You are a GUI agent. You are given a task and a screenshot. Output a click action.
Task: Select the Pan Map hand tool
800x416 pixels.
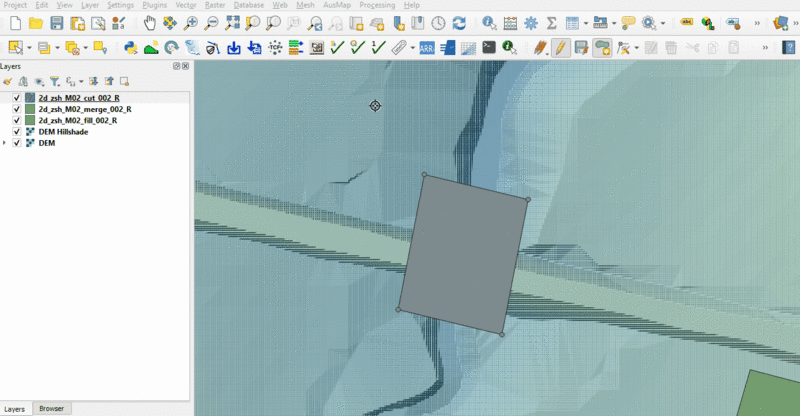click(x=149, y=22)
